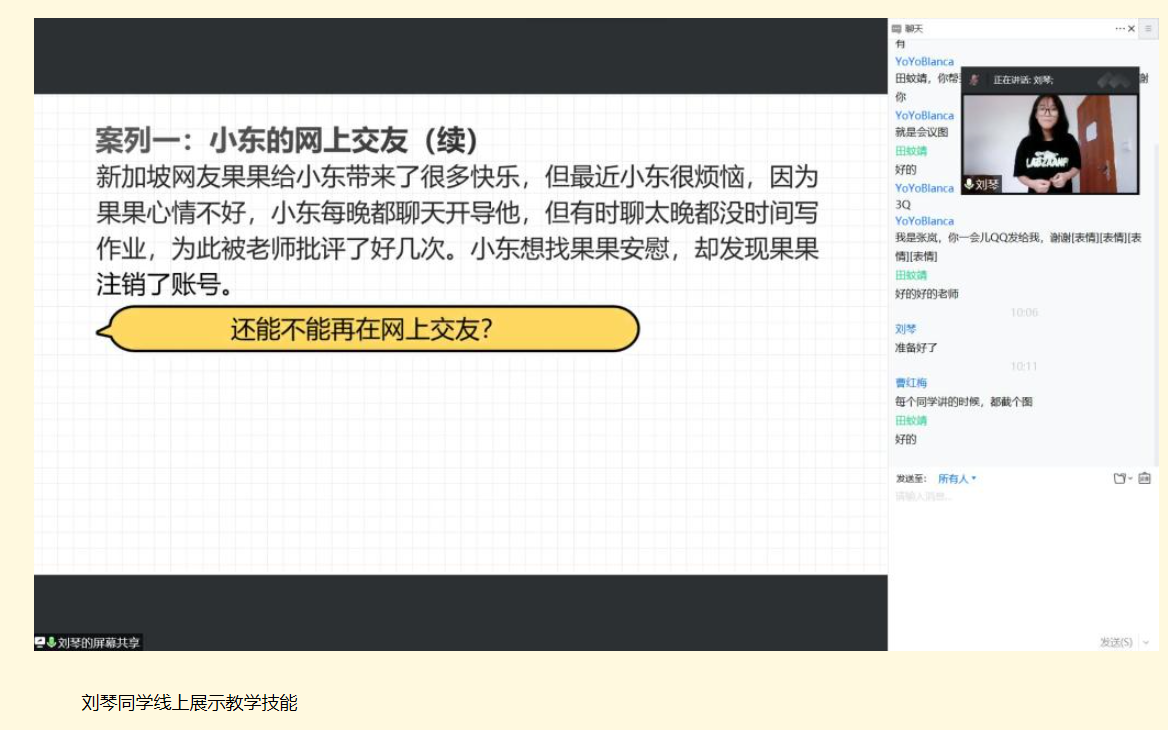The width and height of the screenshot is (1168, 730).
Task: Click the hamburger menu icon beside chat header
Action: tap(1148, 29)
